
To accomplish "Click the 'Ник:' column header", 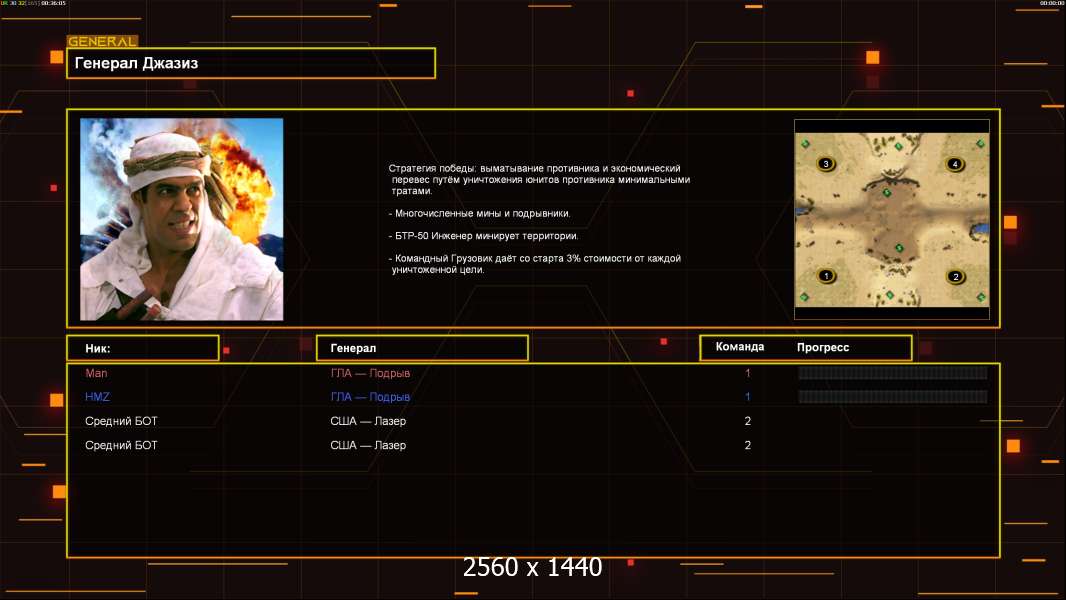I will [x=142, y=348].
